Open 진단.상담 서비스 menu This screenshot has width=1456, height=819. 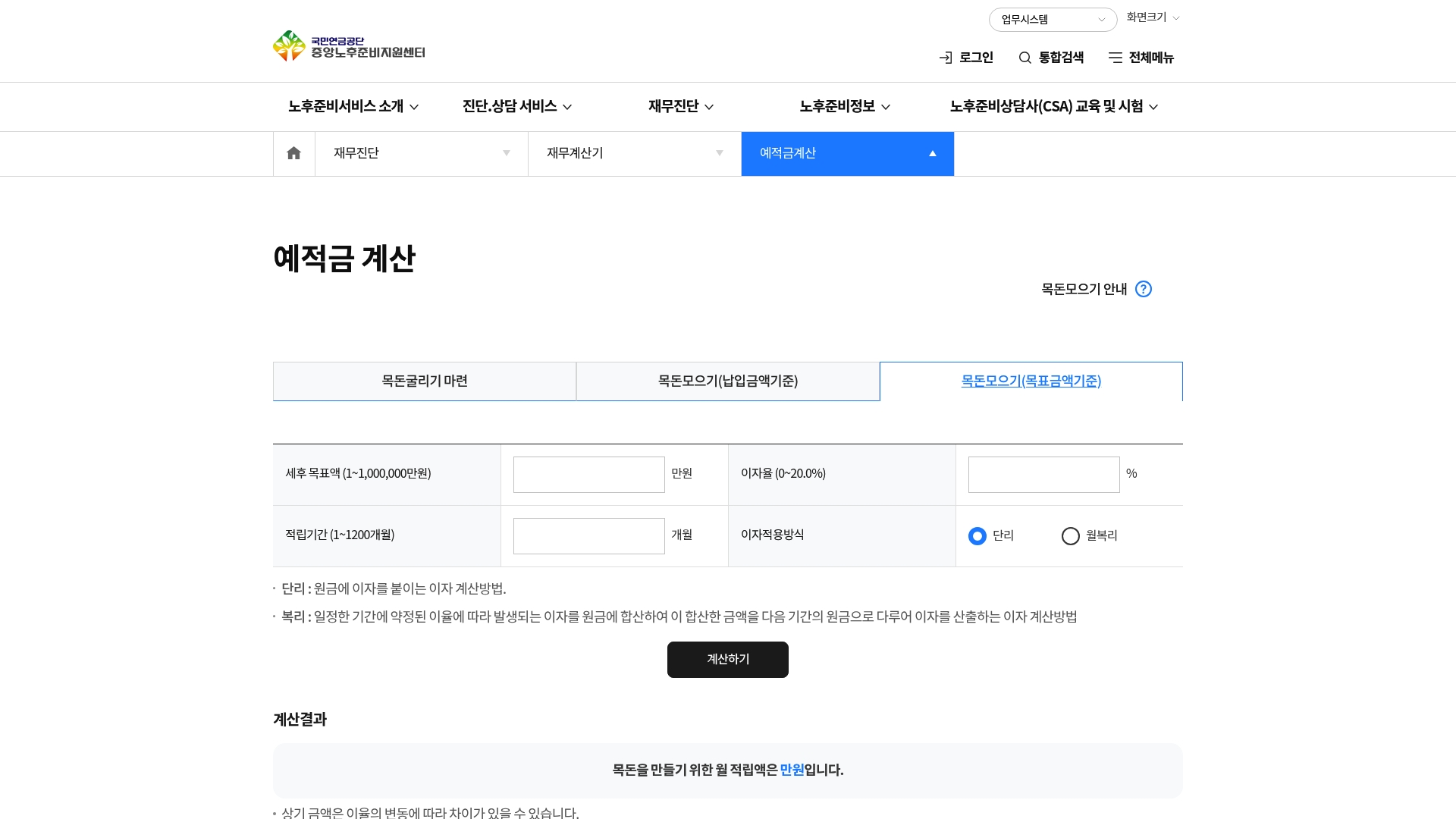coord(516,106)
